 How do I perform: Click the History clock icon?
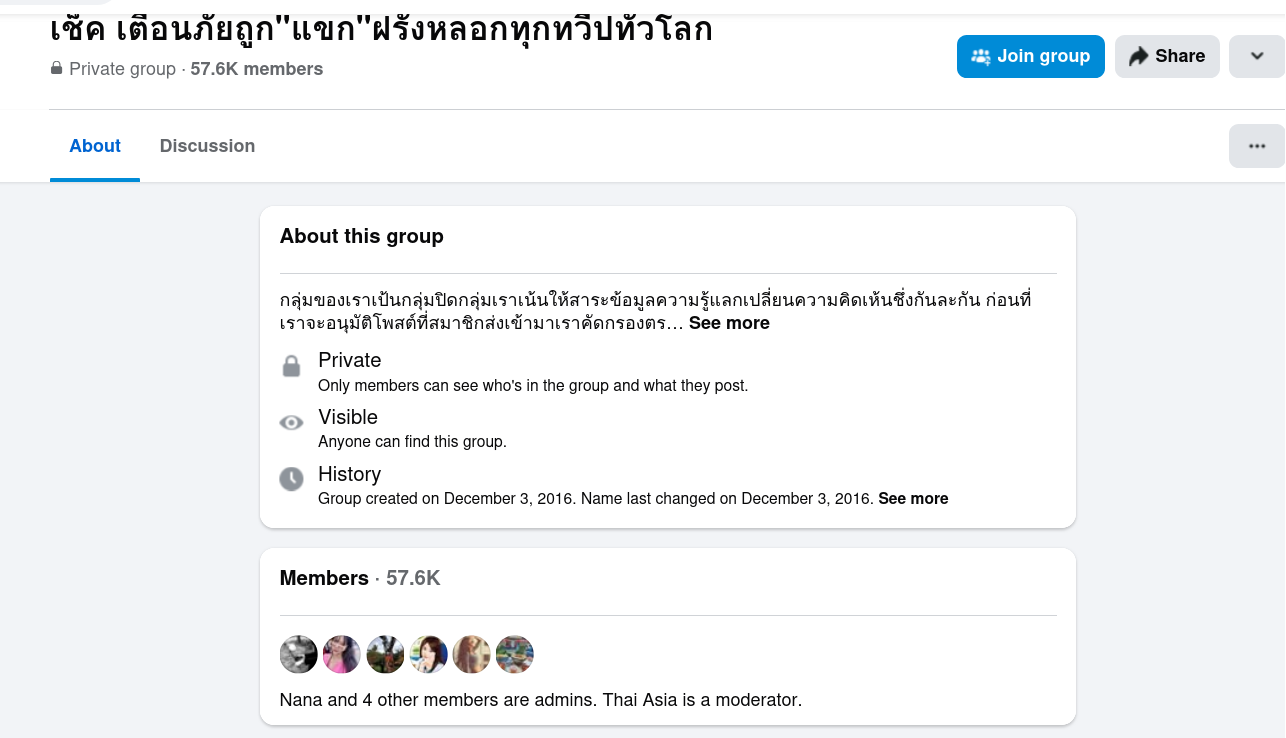click(291, 479)
